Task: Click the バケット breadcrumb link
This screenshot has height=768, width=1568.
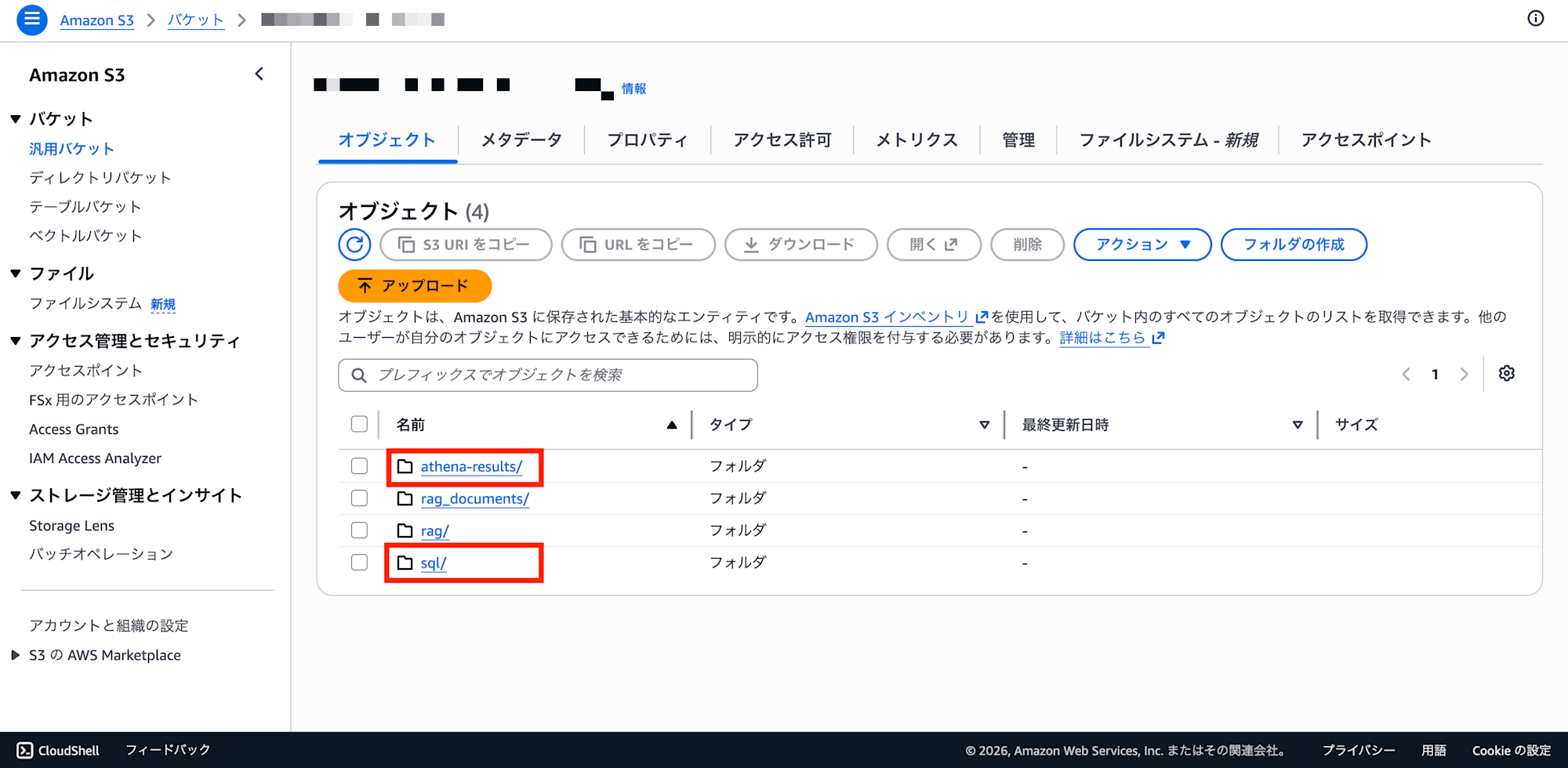Action: point(196,20)
